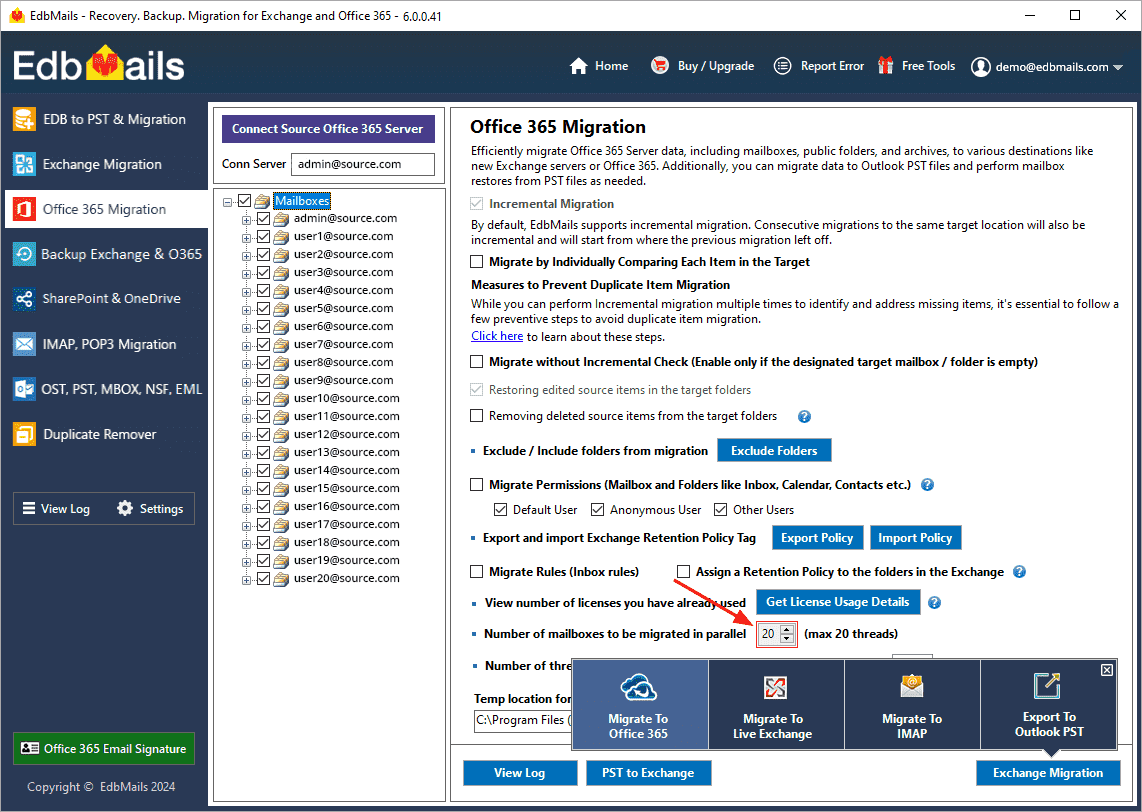Screen dimensions: 1142x812
Task: Uncheck the Other Users checkbox
Action: click(x=720, y=510)
